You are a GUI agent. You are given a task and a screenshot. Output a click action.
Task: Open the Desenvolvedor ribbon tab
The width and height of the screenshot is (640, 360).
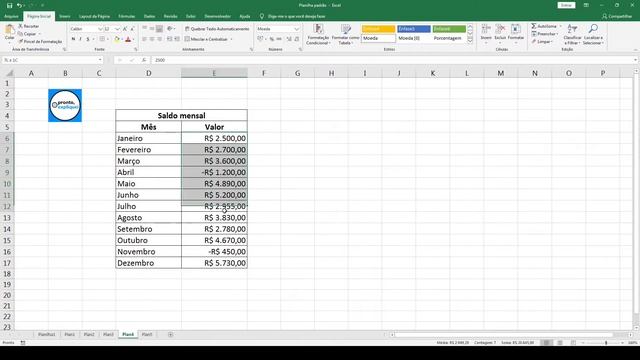click(x=218, y=16)
